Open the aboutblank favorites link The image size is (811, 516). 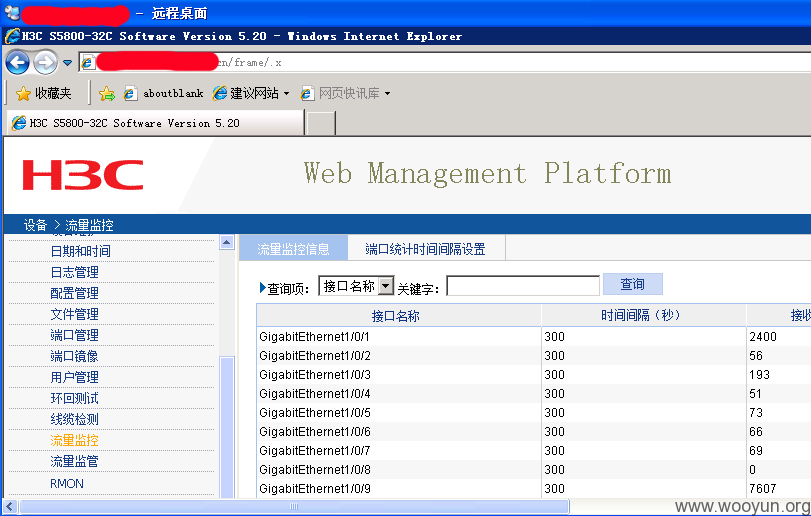click(x=163, y=93)
